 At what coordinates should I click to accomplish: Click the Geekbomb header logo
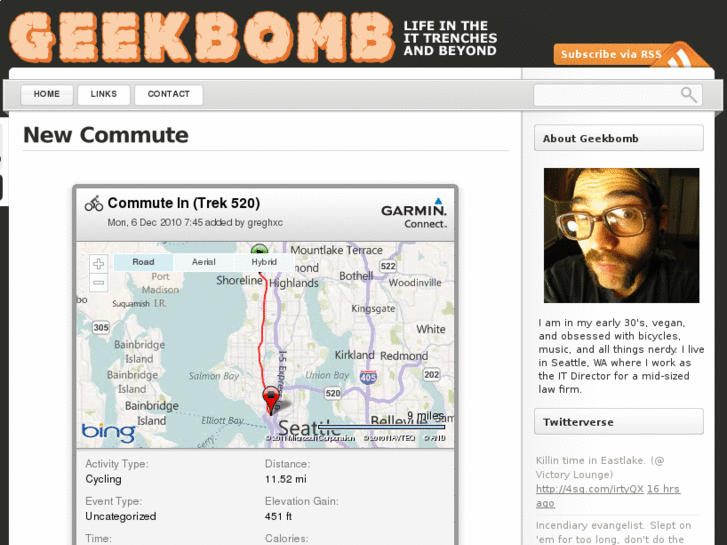(x=201, y=37)
